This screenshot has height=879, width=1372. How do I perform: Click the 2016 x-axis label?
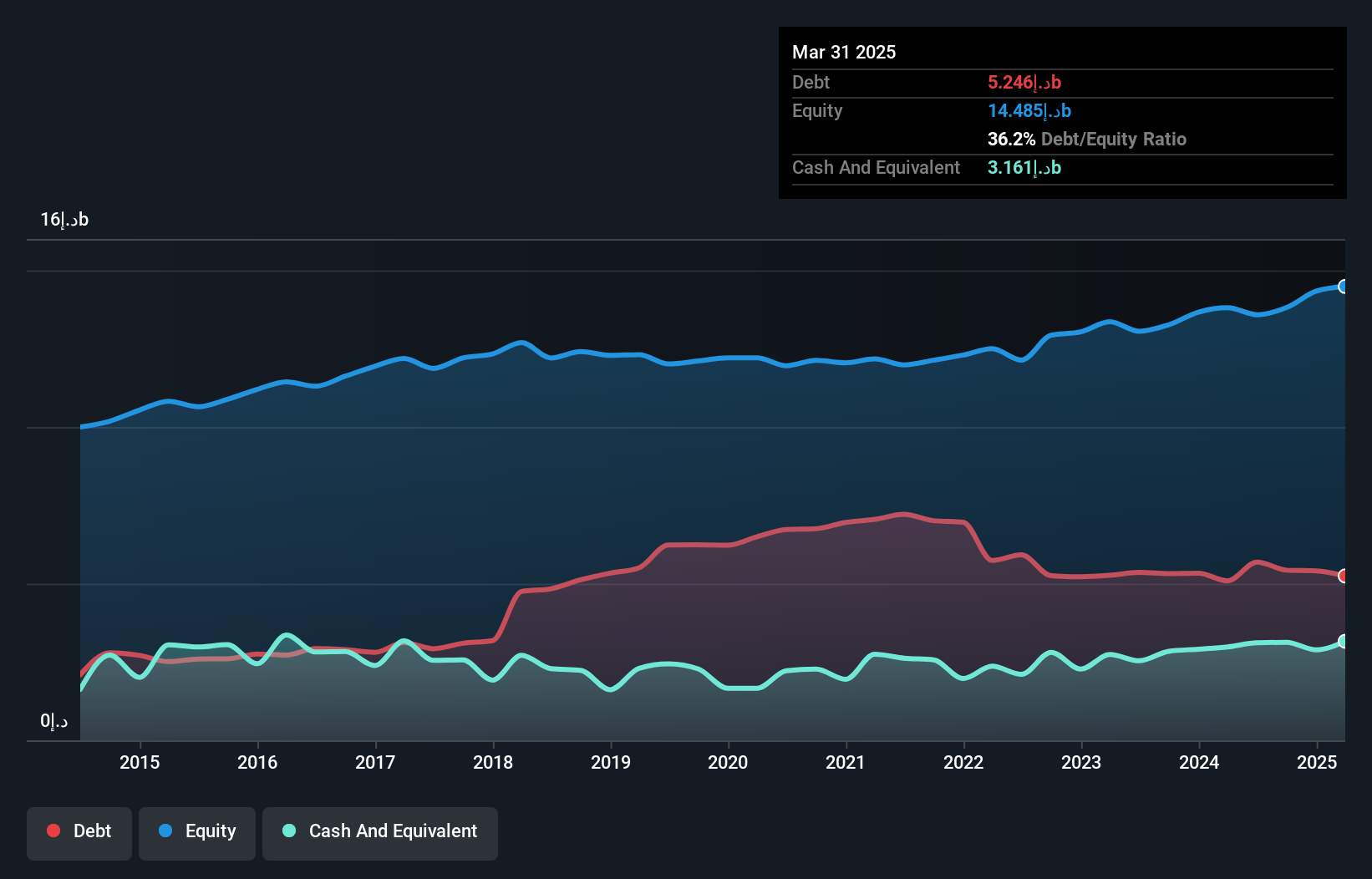(x=257, y=762)
